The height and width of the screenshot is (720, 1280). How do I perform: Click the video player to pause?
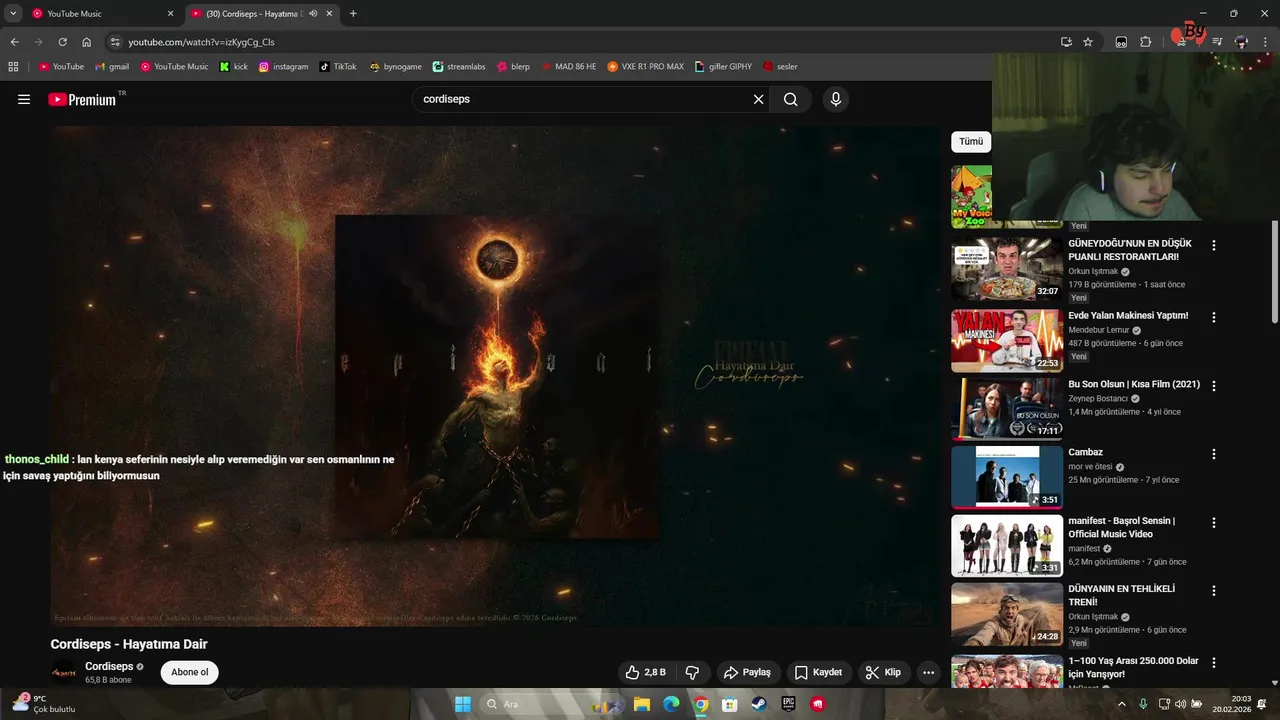click(x=495, y=375)
